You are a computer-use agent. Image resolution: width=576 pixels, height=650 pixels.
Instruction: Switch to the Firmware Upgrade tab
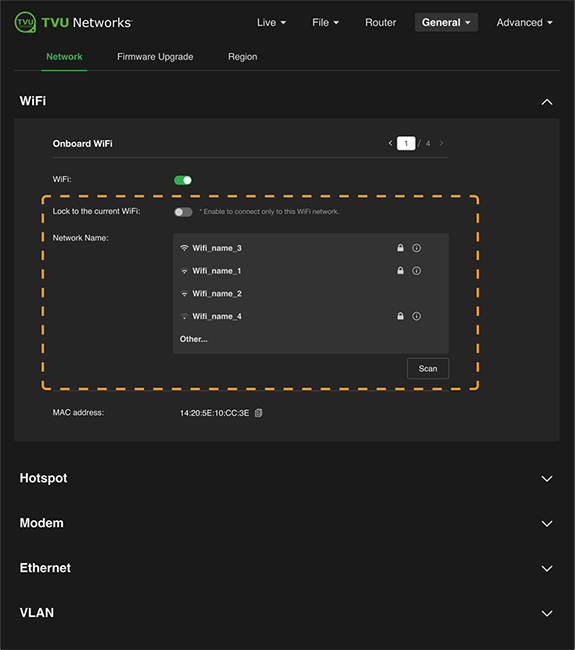pyautogui.click(x=155, y=57)
